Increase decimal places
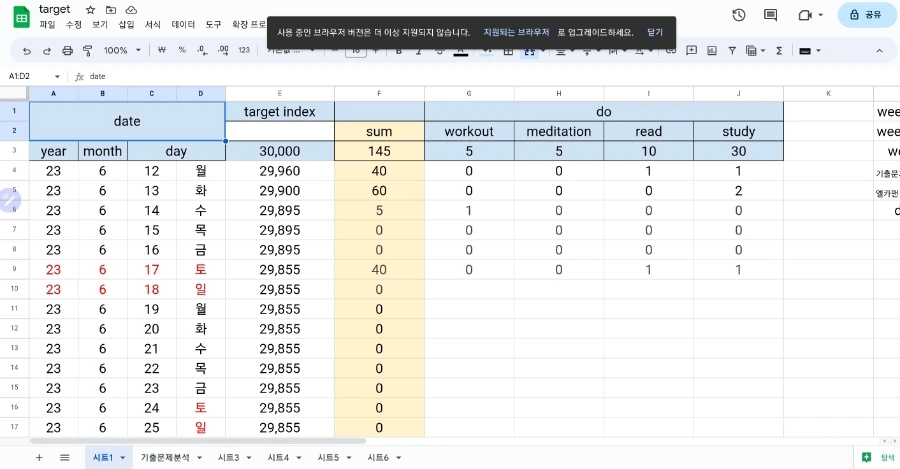Viewport: 900px width, 469px height. coord(223,51)
